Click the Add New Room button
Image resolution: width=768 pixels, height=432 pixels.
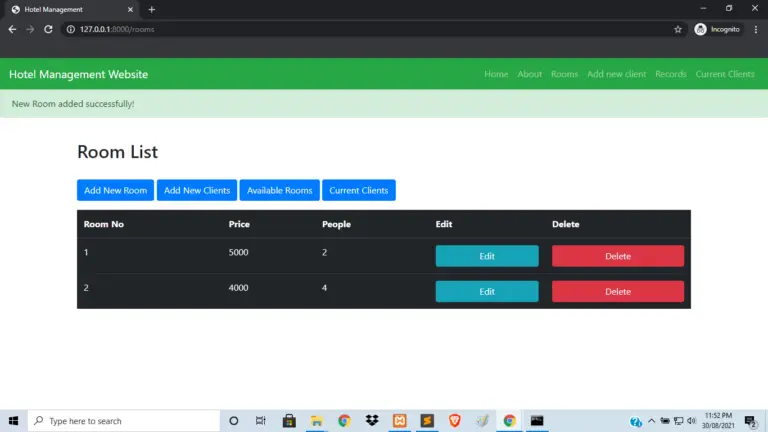[x=115, y=190]
